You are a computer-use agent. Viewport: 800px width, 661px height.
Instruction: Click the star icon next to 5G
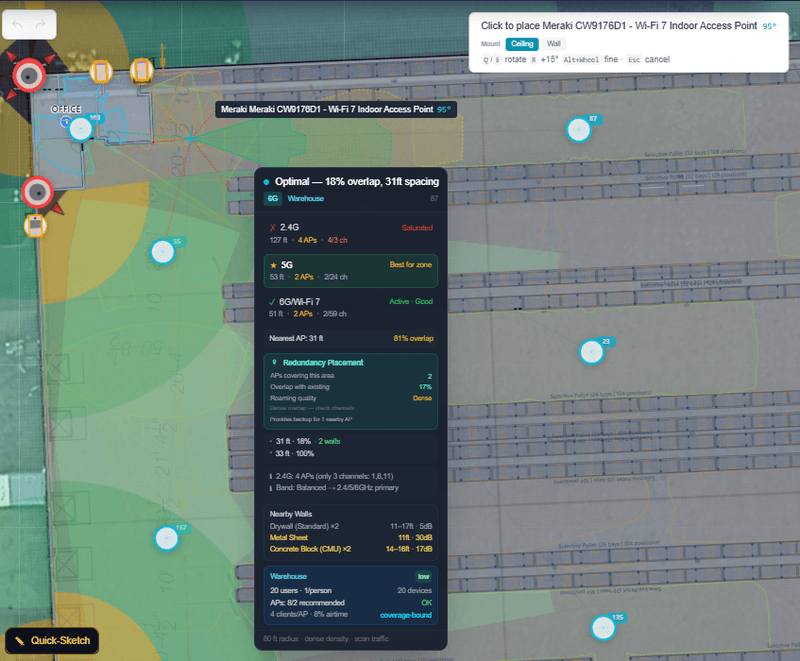tap(273, 265)
